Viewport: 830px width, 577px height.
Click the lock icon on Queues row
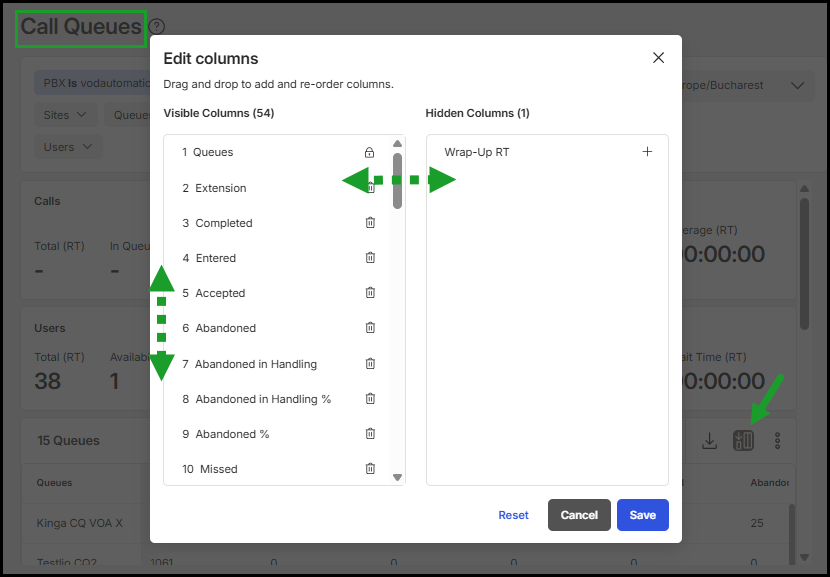click(x=369, y=153)
